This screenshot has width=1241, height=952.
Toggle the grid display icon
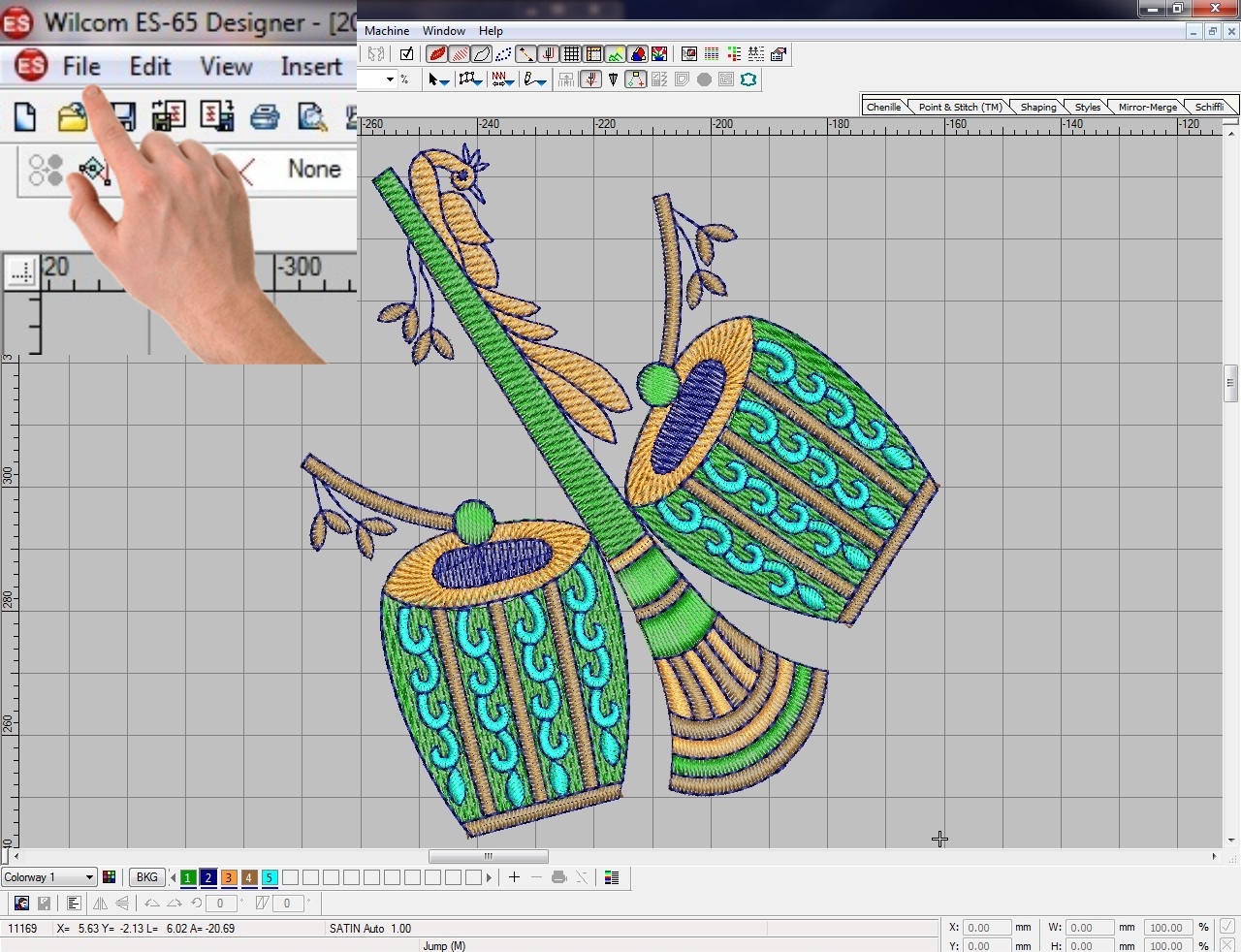coord(572,54)
